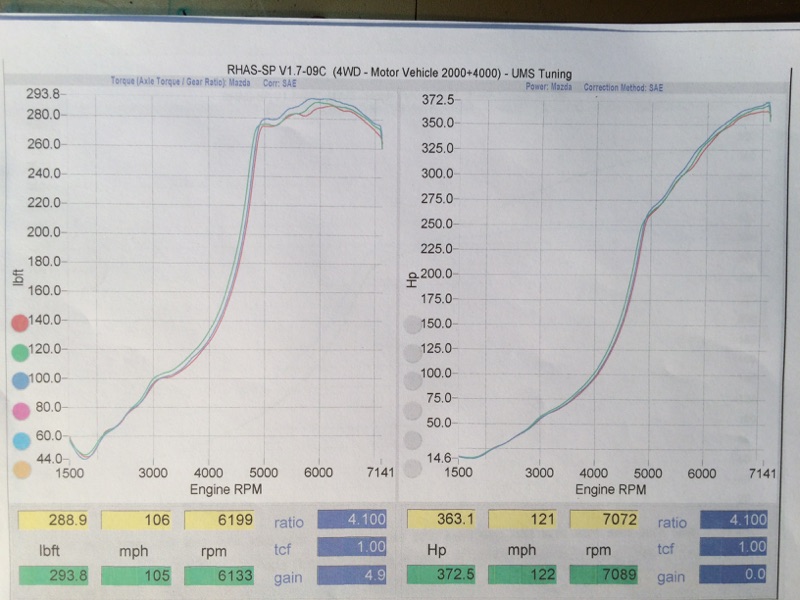
Task: Click the 372.5 power axis maximum
Action: click(437, 99)
